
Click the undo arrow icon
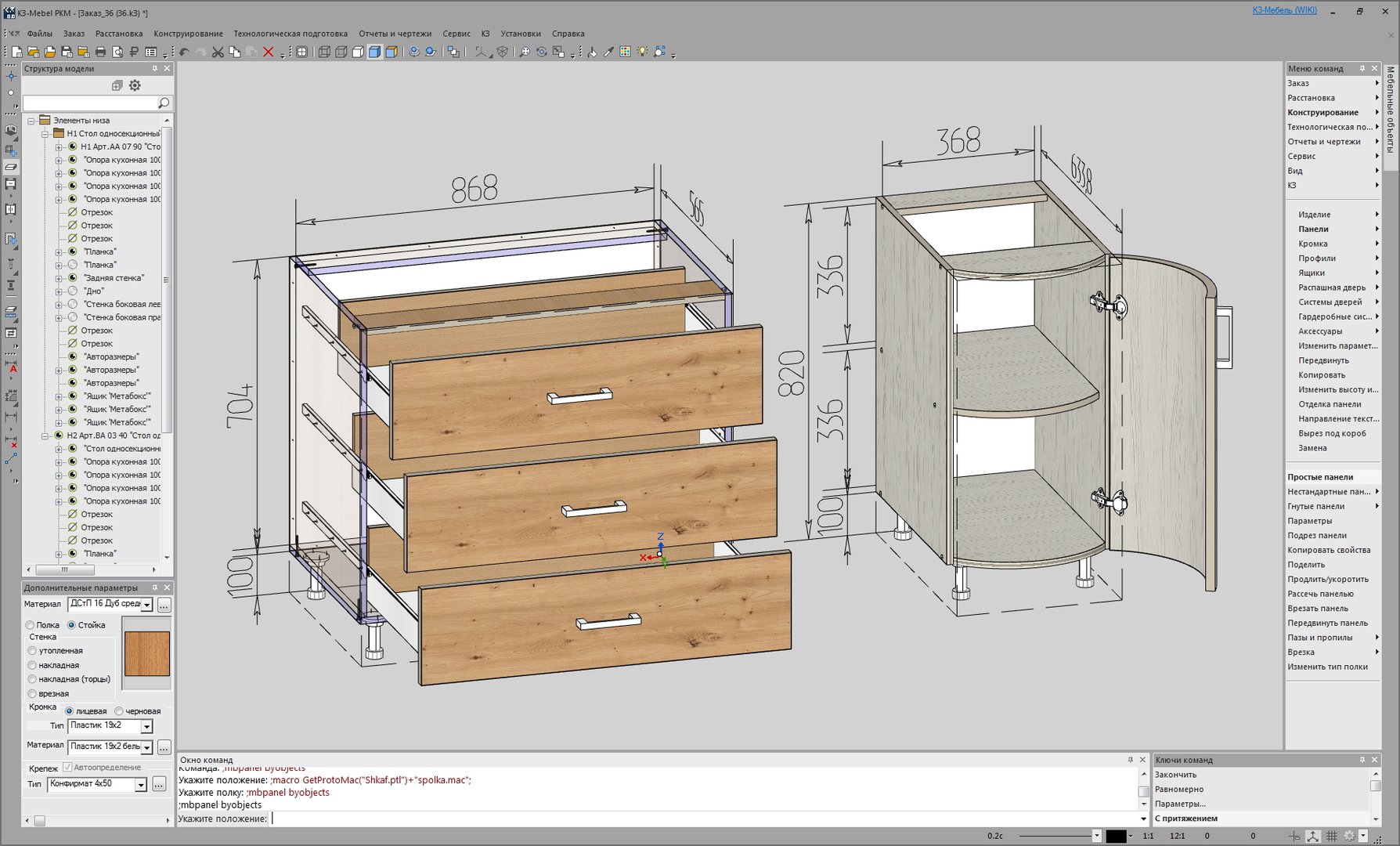click(184, 52)
